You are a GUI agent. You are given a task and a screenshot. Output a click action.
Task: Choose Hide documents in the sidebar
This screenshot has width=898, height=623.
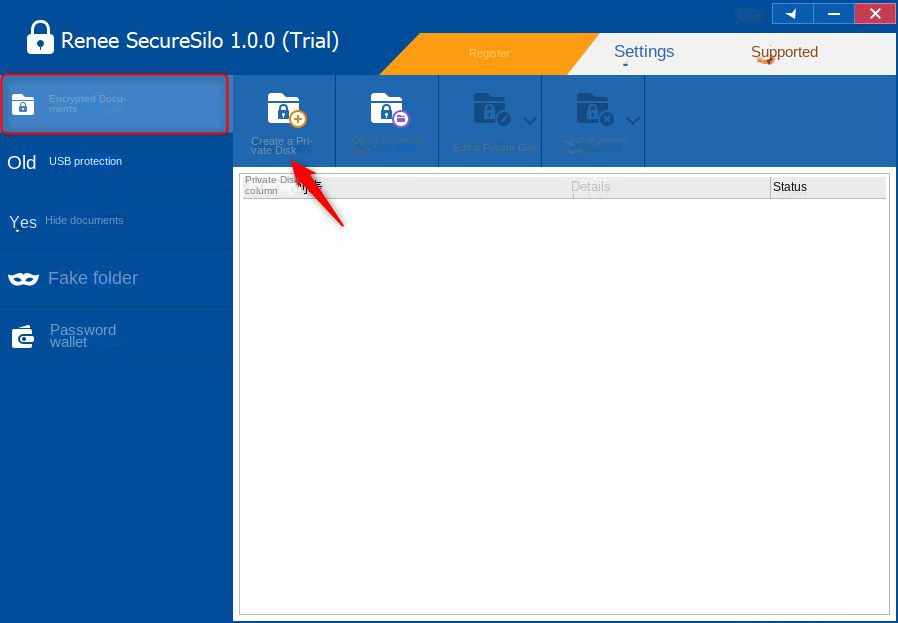click(84, 221)
